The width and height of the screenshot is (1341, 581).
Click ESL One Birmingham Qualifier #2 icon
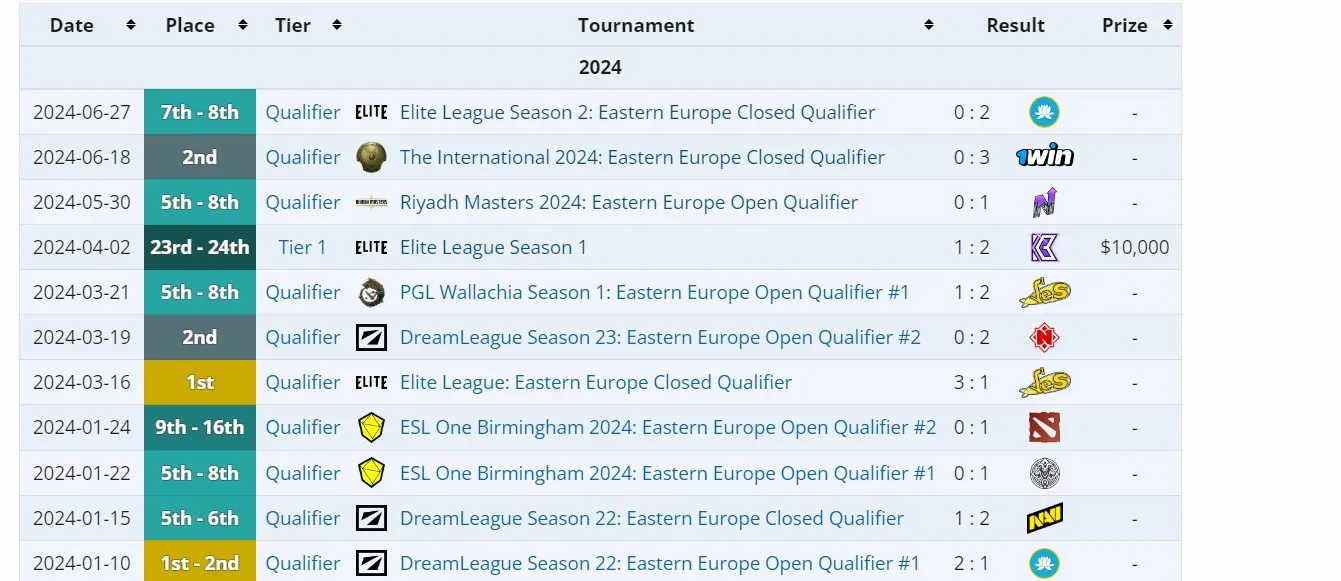pyautogui.click(x=371, y=428)
